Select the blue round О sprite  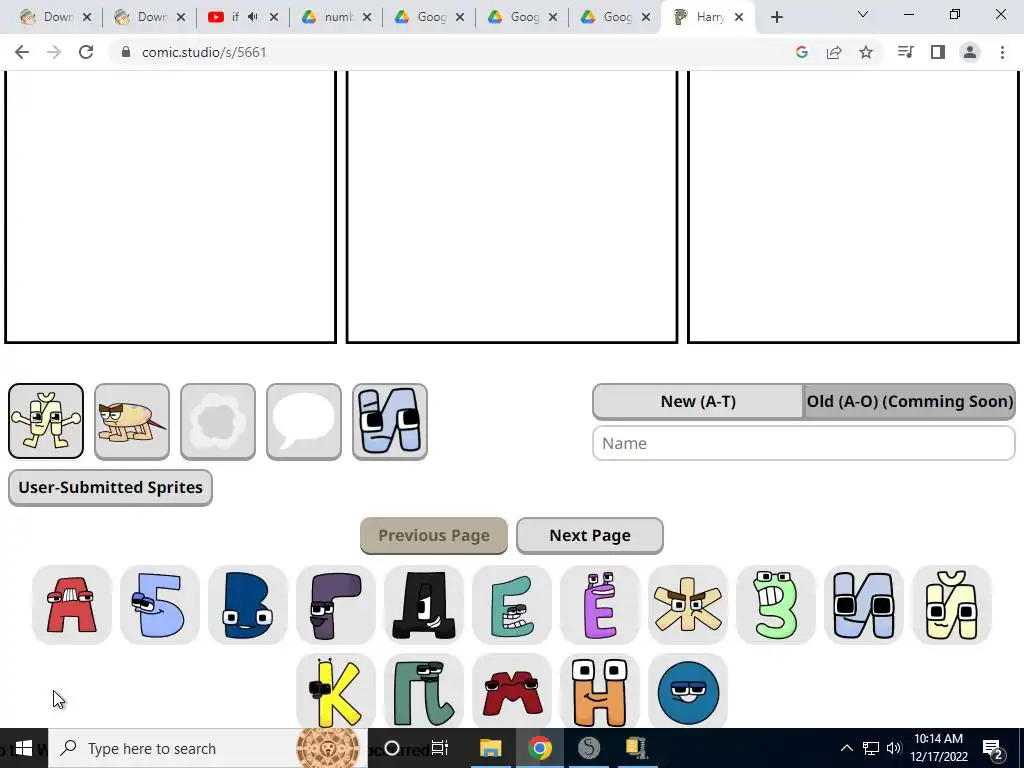(x=688, y=691)
